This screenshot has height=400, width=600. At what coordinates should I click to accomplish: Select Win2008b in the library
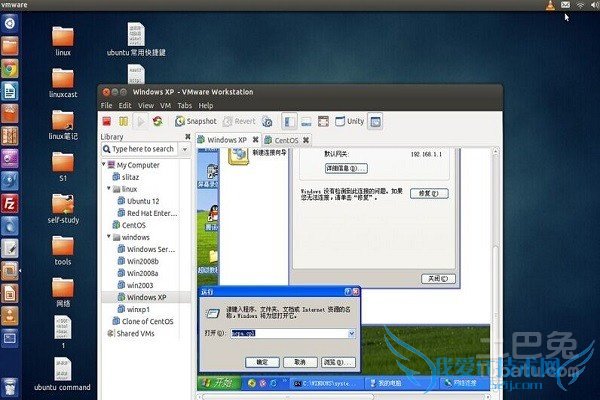click(138, 261)
